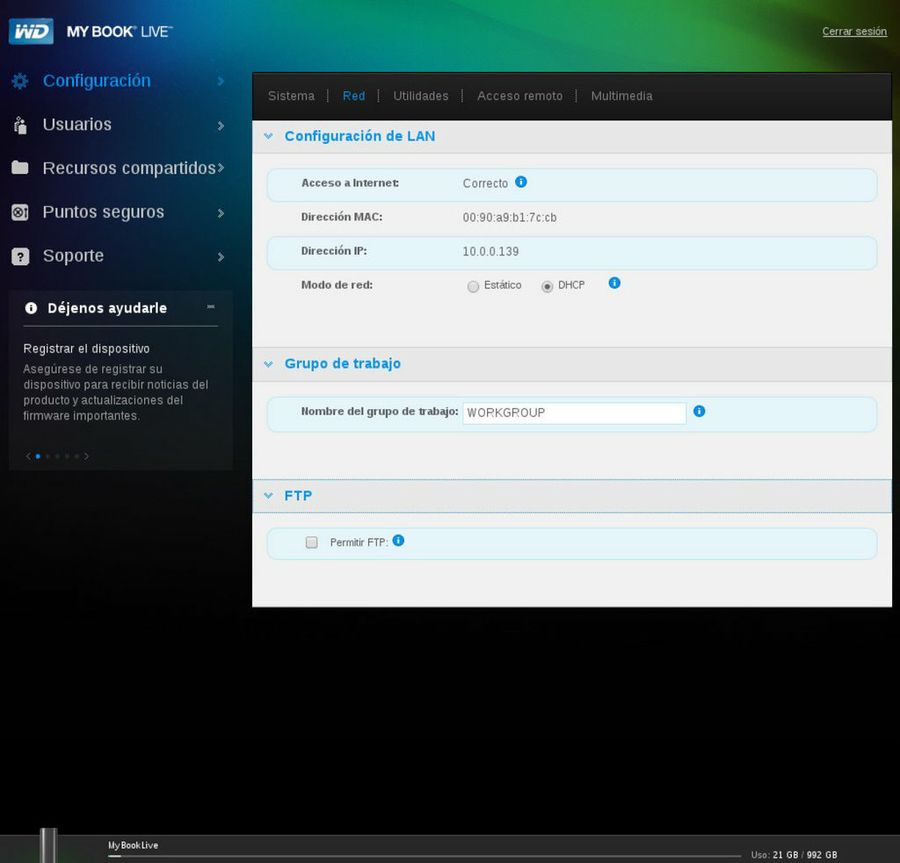
Task: Switch to the Utilidades tab
Action: point(420,96)
